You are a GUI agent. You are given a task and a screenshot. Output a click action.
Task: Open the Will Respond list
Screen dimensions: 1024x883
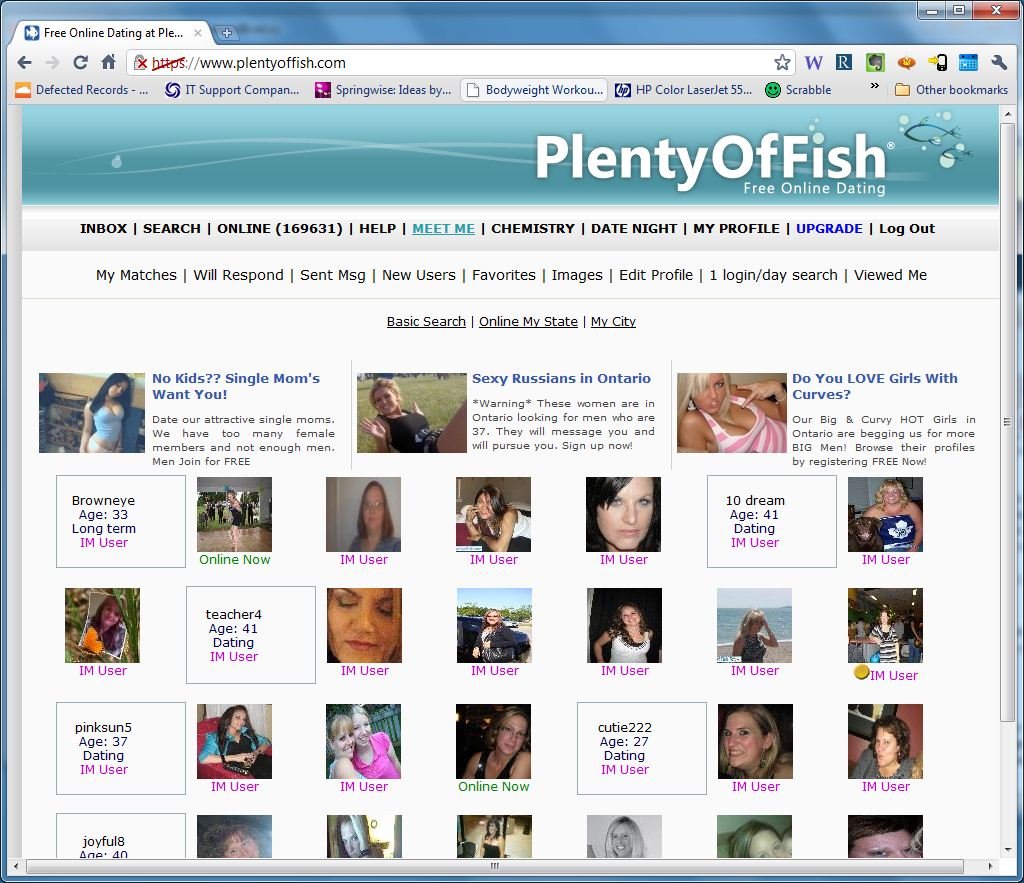click(238, 275)
